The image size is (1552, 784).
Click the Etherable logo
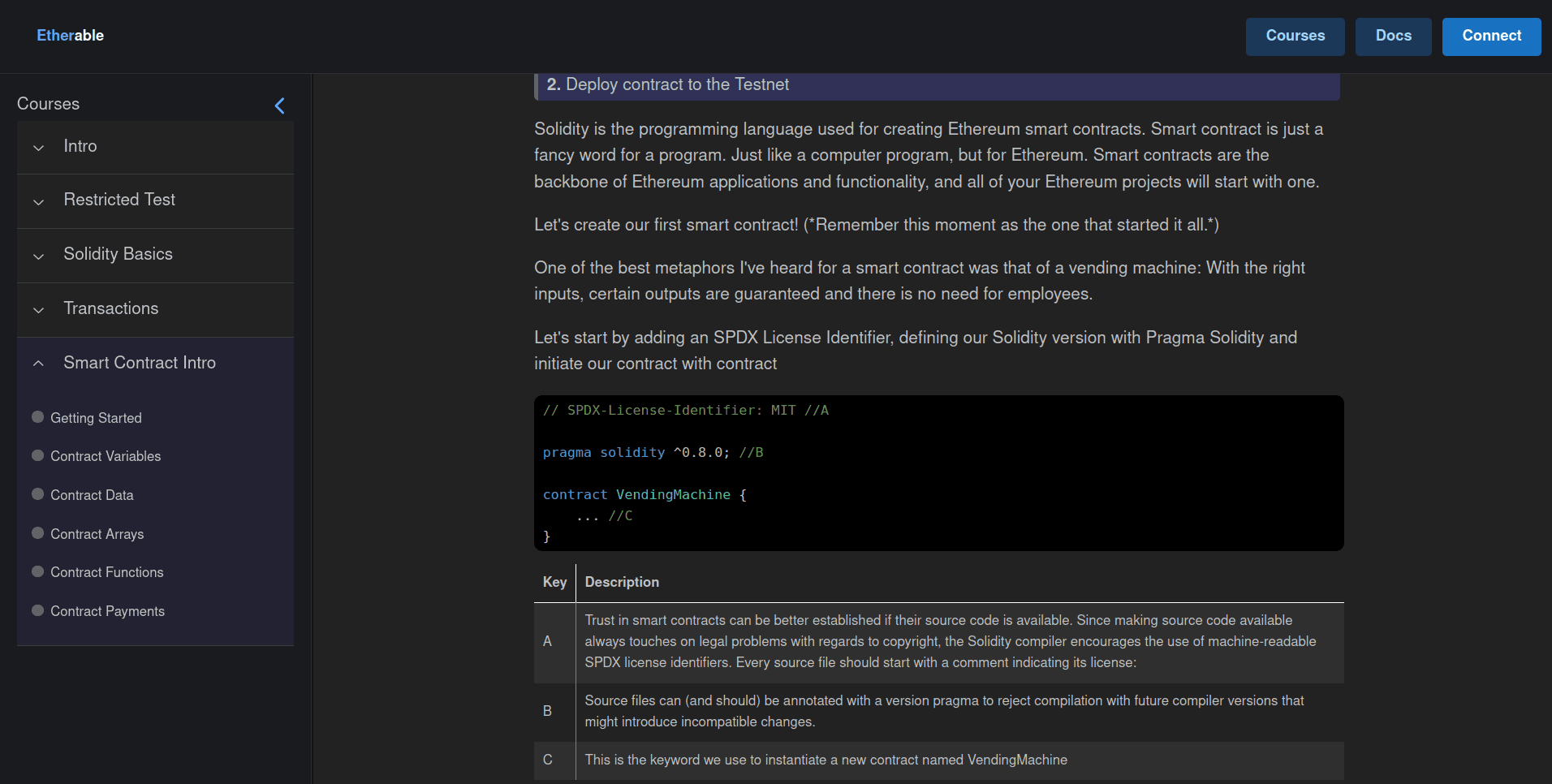click(70, 36)
